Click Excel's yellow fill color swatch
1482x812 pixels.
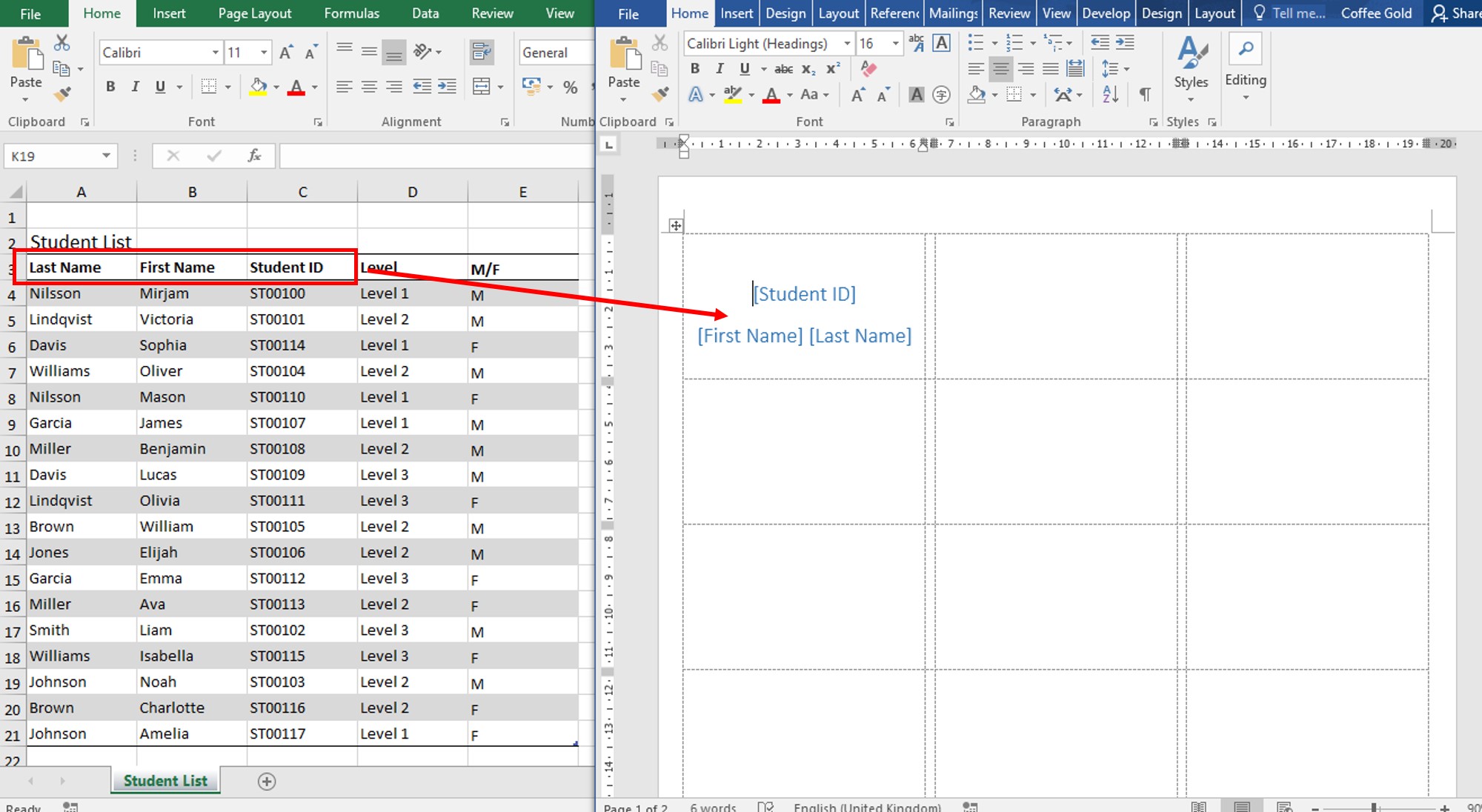coord(258,87)
